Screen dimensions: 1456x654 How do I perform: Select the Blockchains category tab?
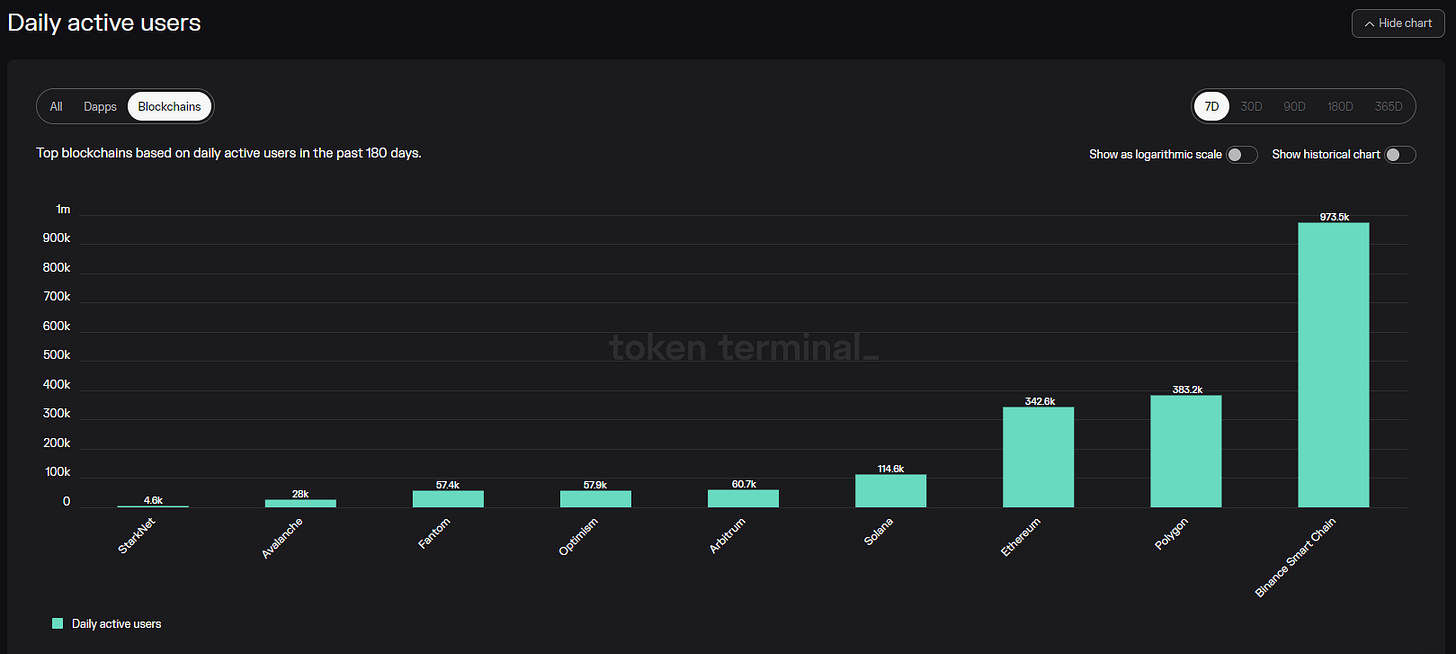[170, 106]
